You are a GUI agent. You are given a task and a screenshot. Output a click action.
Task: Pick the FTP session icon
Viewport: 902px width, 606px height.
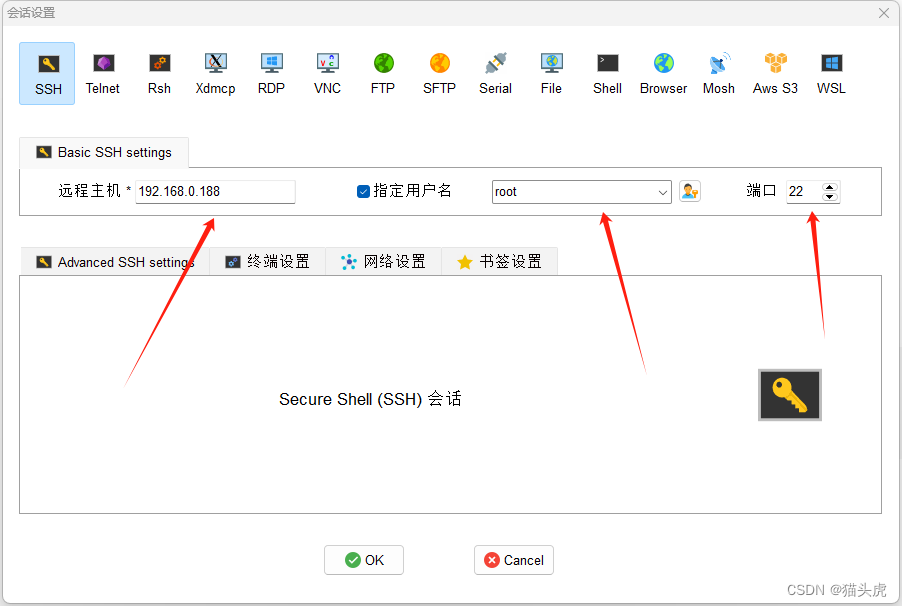pyautogui.click(x=383, y=74)
